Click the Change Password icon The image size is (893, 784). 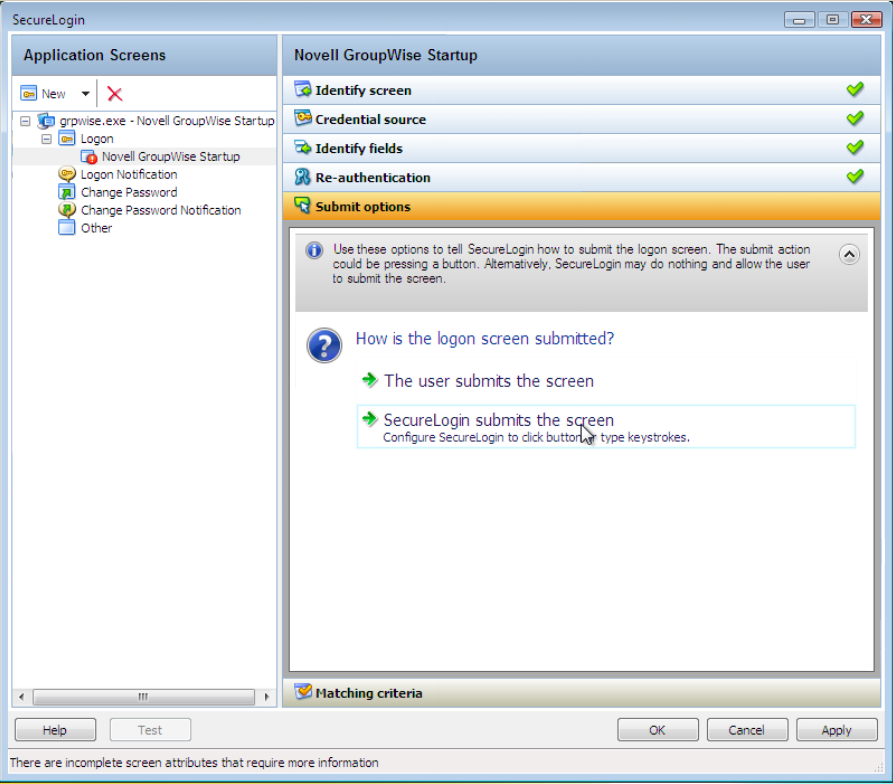(x=67, y=192)
